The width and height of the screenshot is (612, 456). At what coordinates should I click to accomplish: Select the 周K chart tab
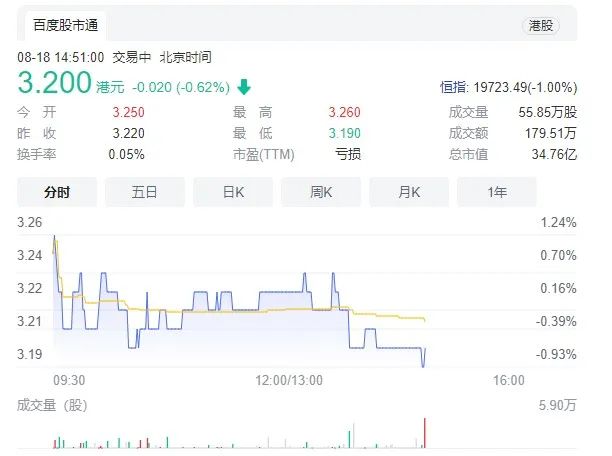(320, 191)
